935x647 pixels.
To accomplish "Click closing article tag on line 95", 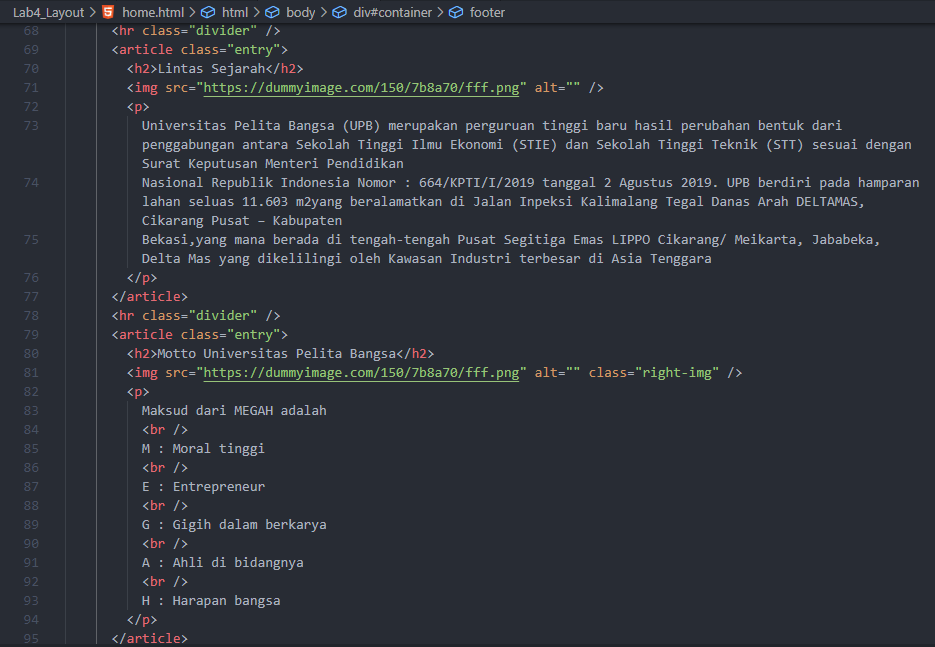I will point(149,639).
